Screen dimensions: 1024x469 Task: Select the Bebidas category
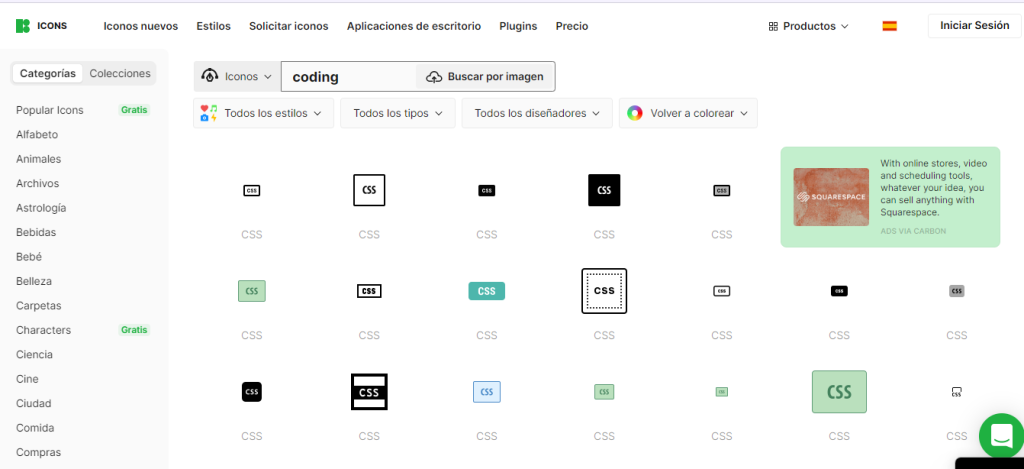coord(36,232)
